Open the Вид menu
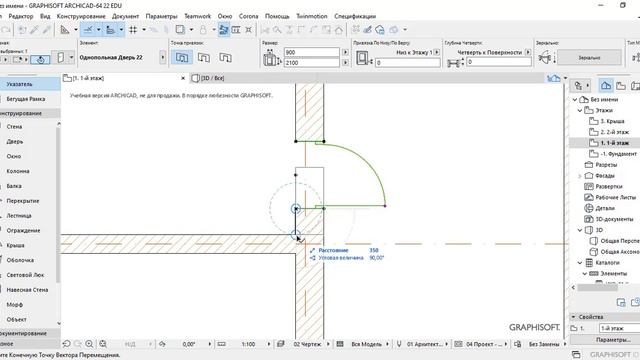 [x=45, y=16]
